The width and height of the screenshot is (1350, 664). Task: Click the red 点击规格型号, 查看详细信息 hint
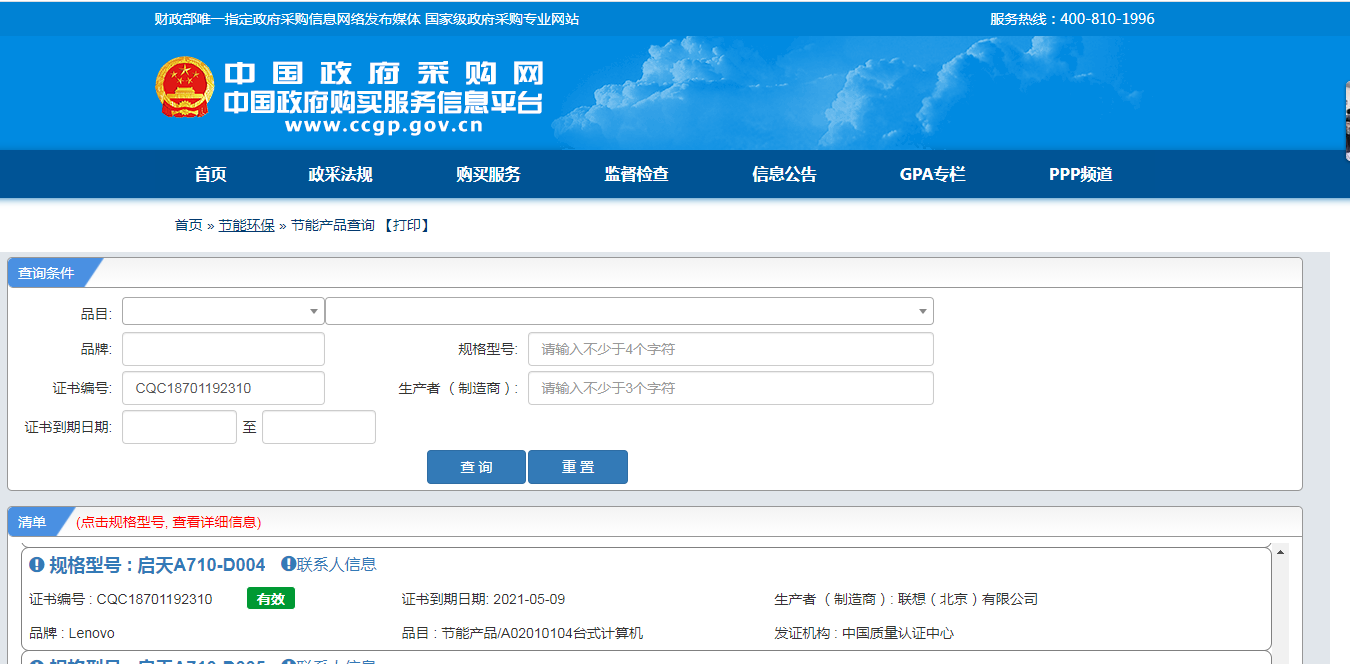click(x=168, y=522)
